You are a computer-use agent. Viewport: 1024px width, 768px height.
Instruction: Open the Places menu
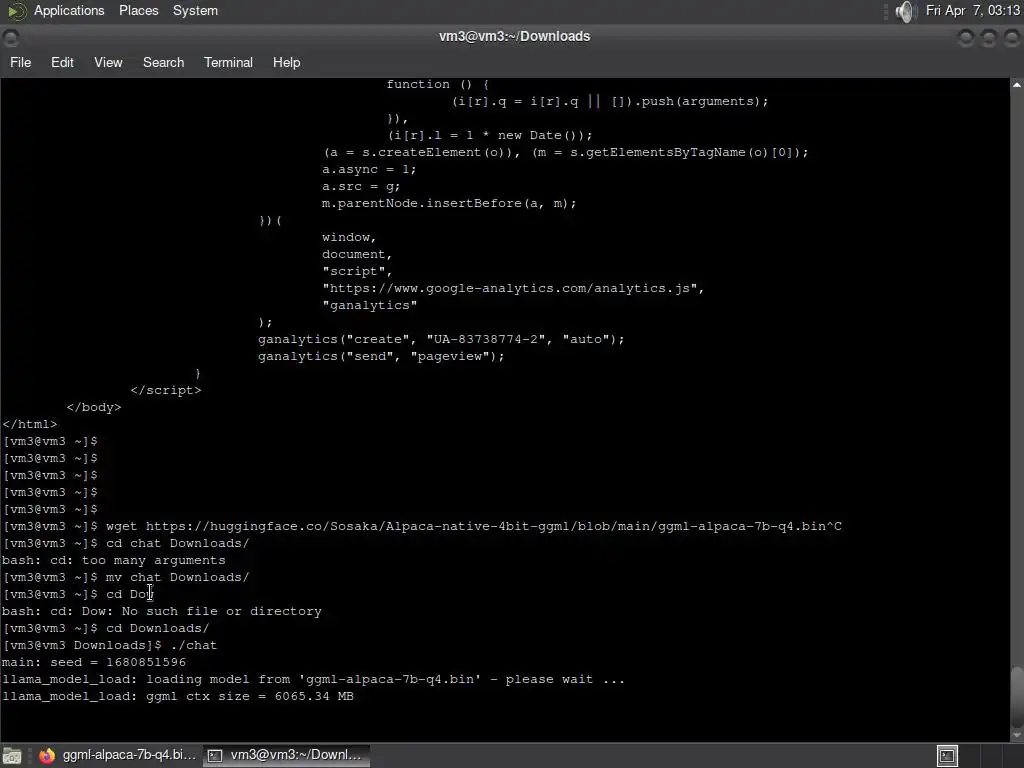click(x=138, y=10)
